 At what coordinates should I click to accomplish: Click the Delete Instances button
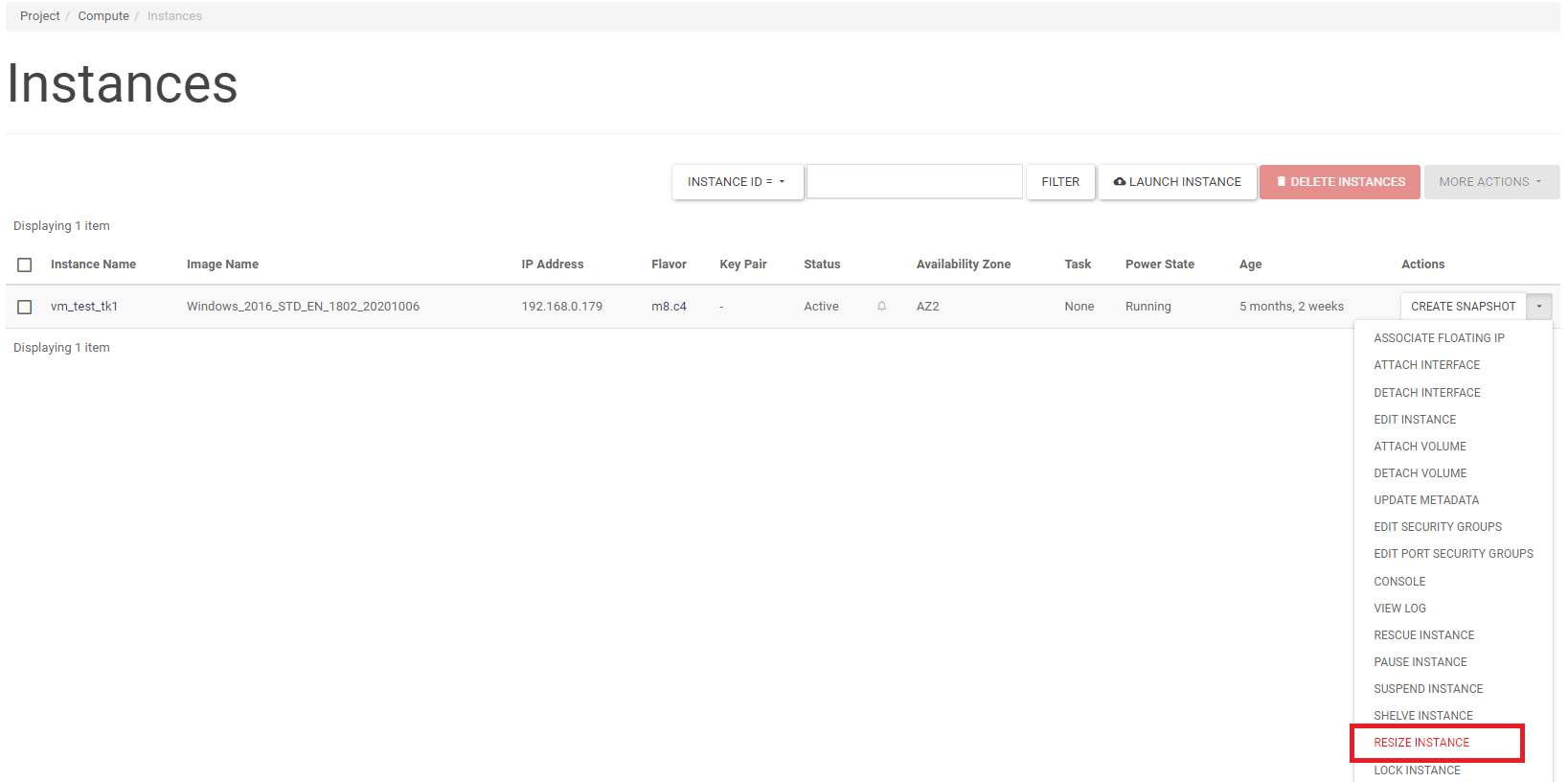[1339, 182]
